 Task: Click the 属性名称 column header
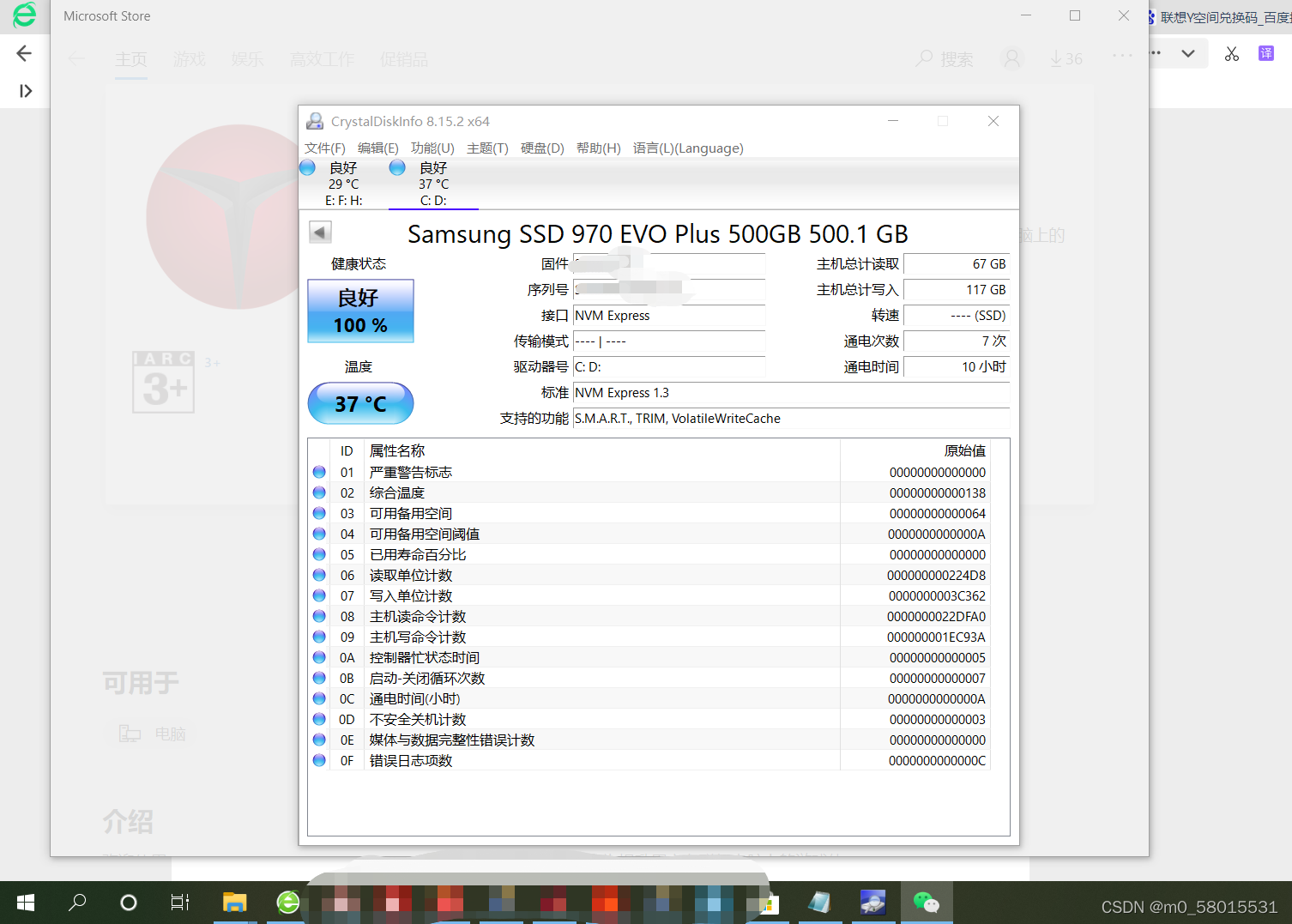397,450
